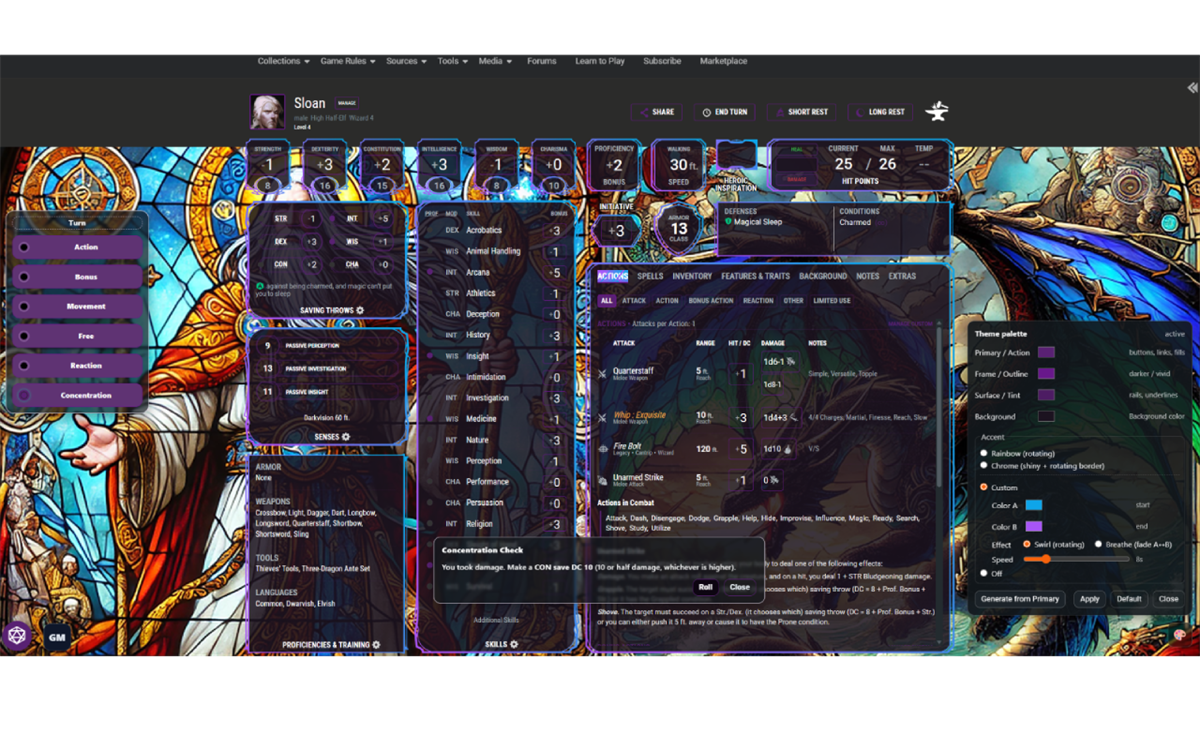This screenshot has height=750, width=1200.
Task: Open Skills settings gear
Action: (514, 645)
